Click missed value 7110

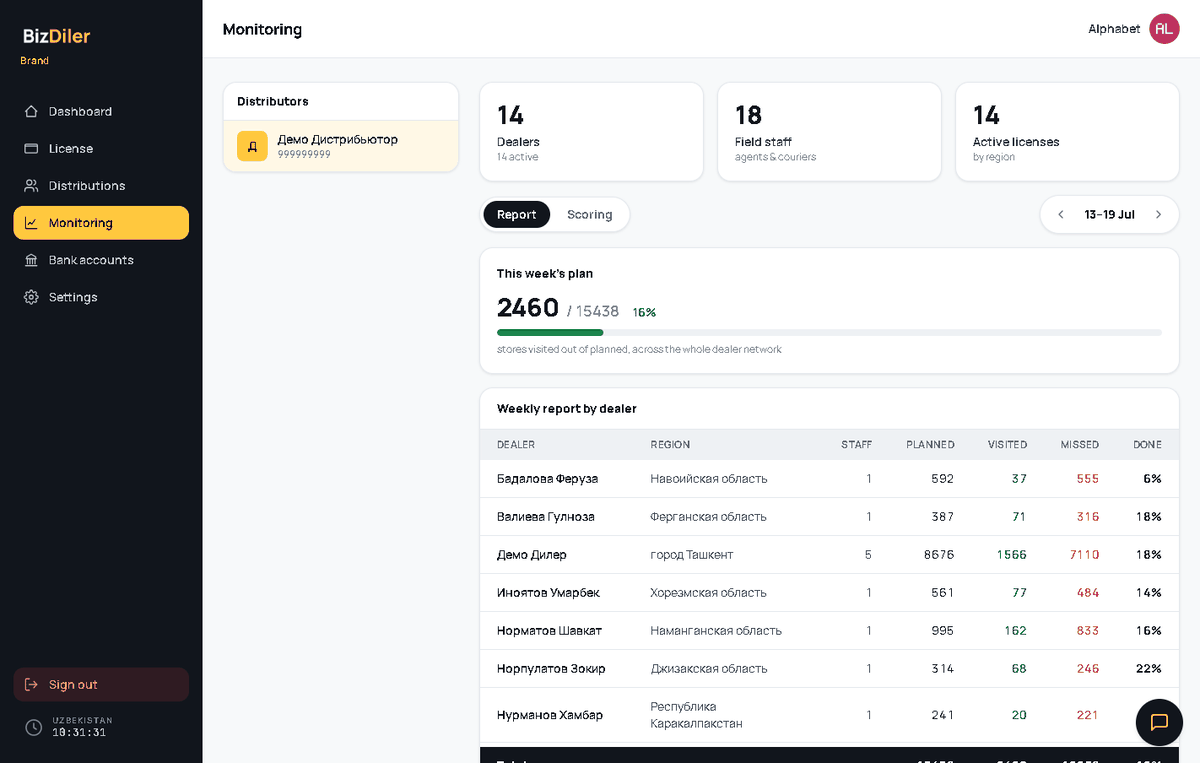pyautogui.click(x=1084, y=555)
